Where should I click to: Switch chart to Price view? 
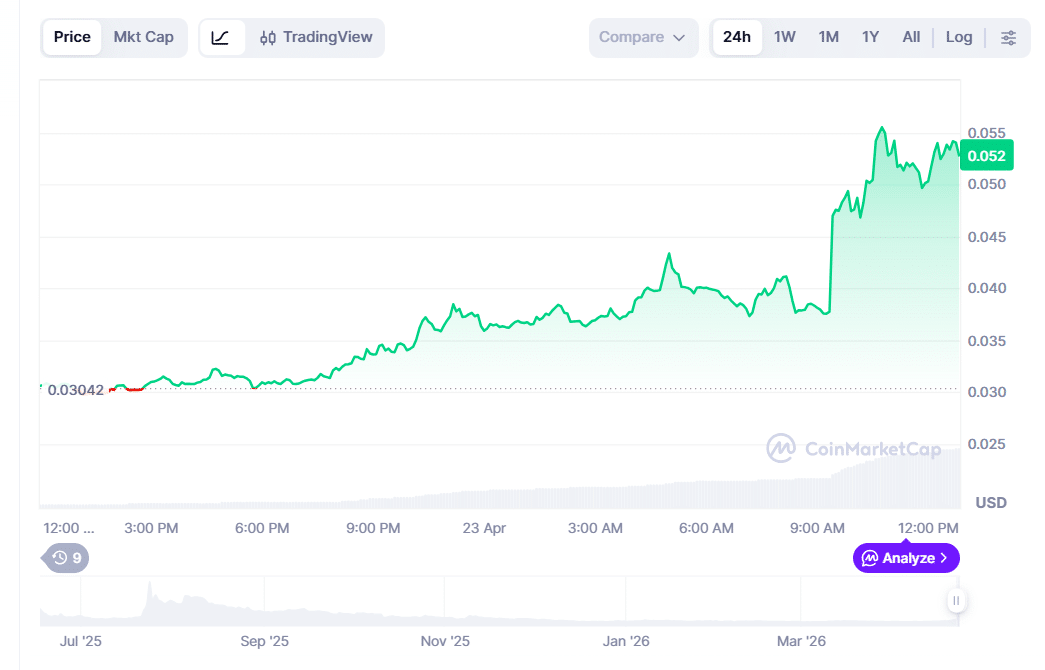72,38
